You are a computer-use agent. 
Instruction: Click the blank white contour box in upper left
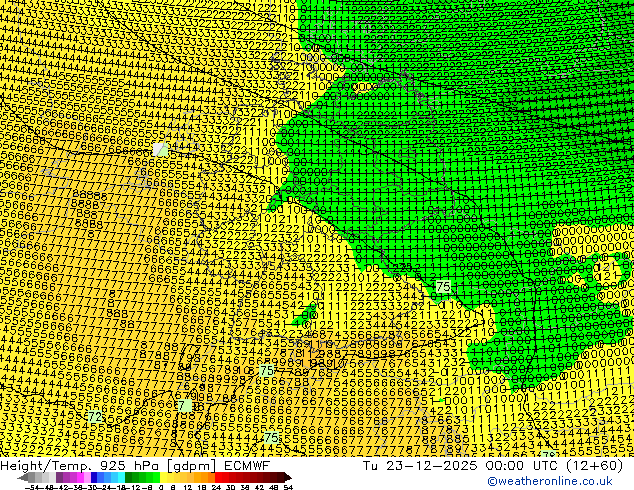[160, 149]
